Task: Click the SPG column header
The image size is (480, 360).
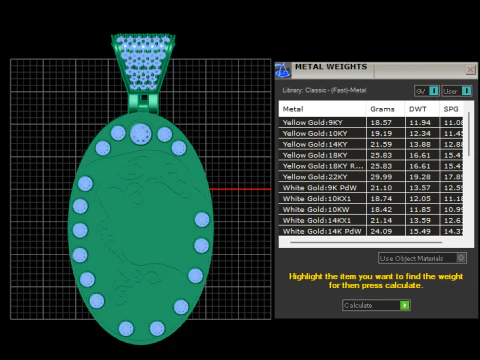Action: tap(451, 109)
